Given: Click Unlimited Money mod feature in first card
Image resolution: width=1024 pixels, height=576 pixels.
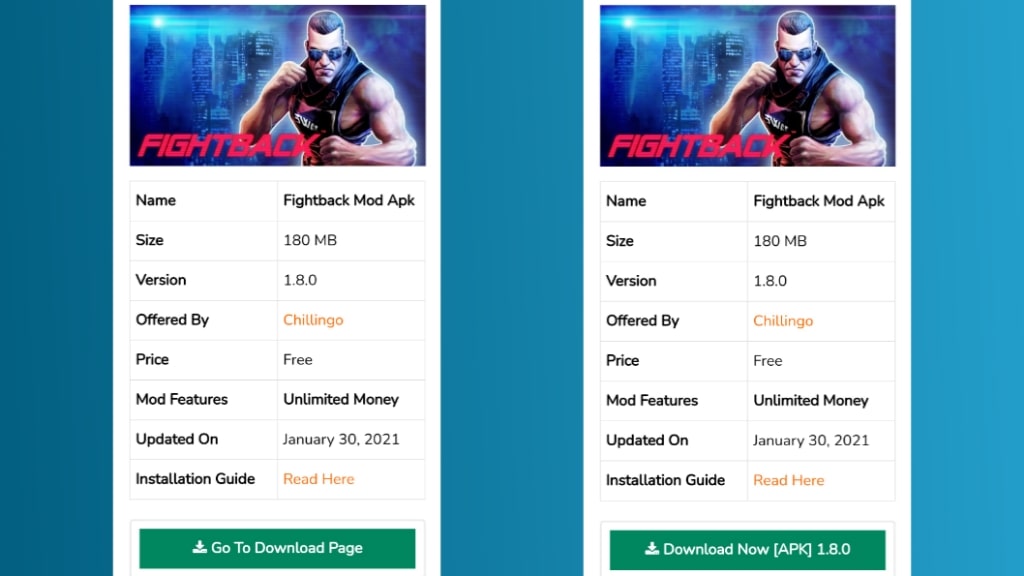Looking at the screenshot, I should (x=340, y=399).
